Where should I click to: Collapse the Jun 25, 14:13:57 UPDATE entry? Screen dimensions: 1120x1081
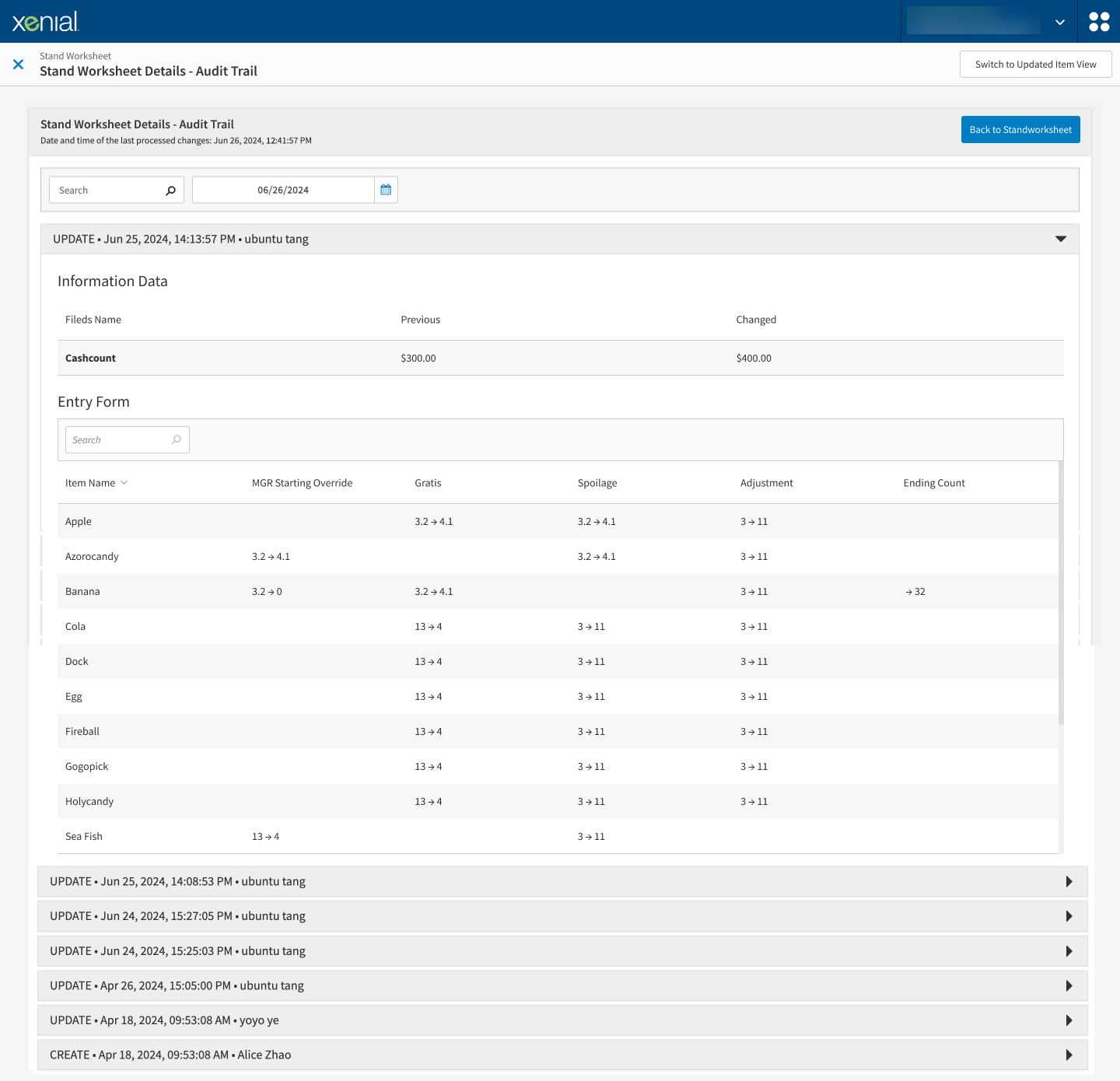click(1060, 239)
